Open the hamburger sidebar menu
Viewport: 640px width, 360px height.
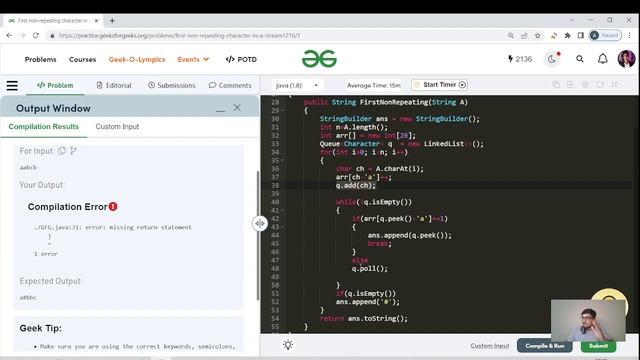click(x=12, y=85)
